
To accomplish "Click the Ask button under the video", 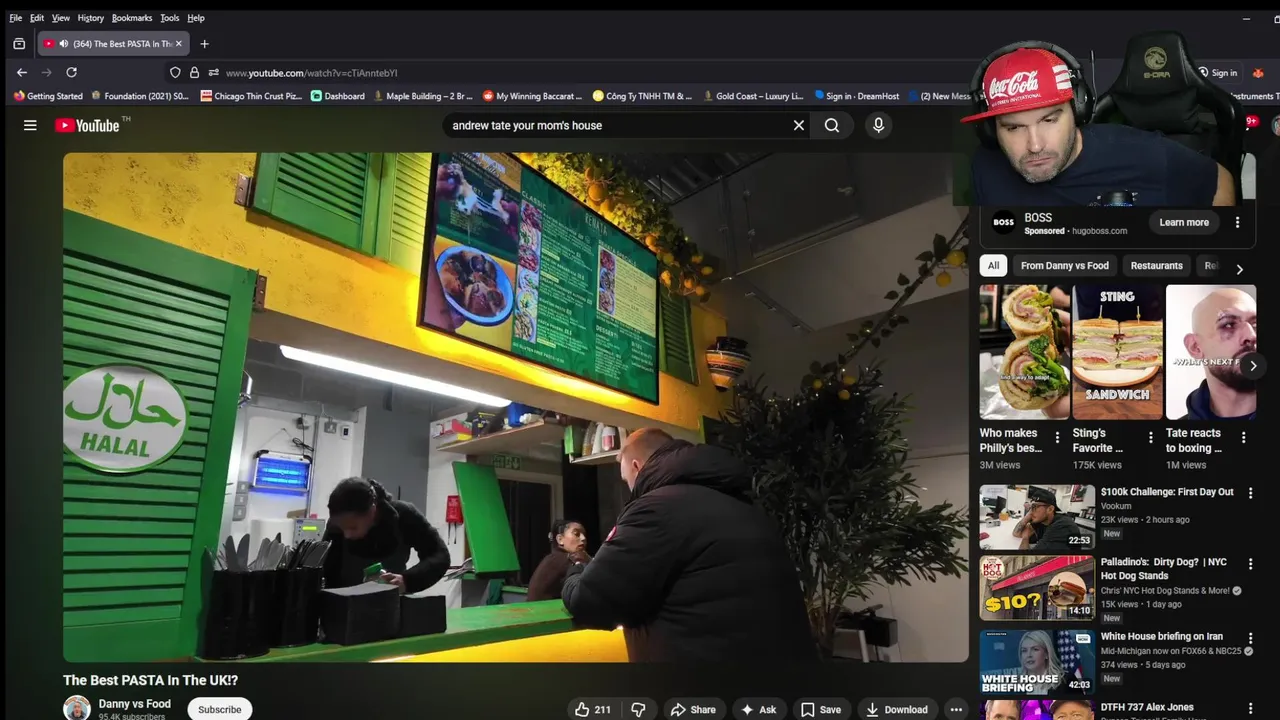I will pyautogui.click(x=758, y=709).
